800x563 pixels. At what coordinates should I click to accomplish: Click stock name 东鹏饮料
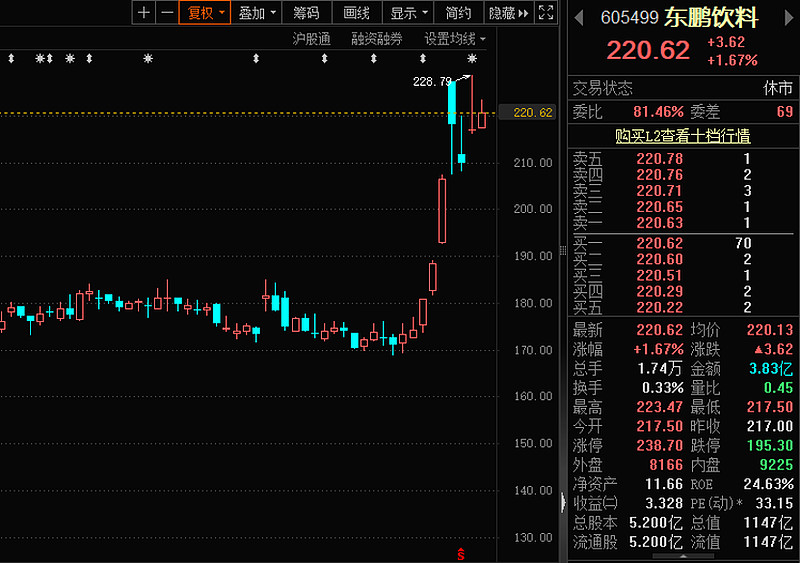711,18
